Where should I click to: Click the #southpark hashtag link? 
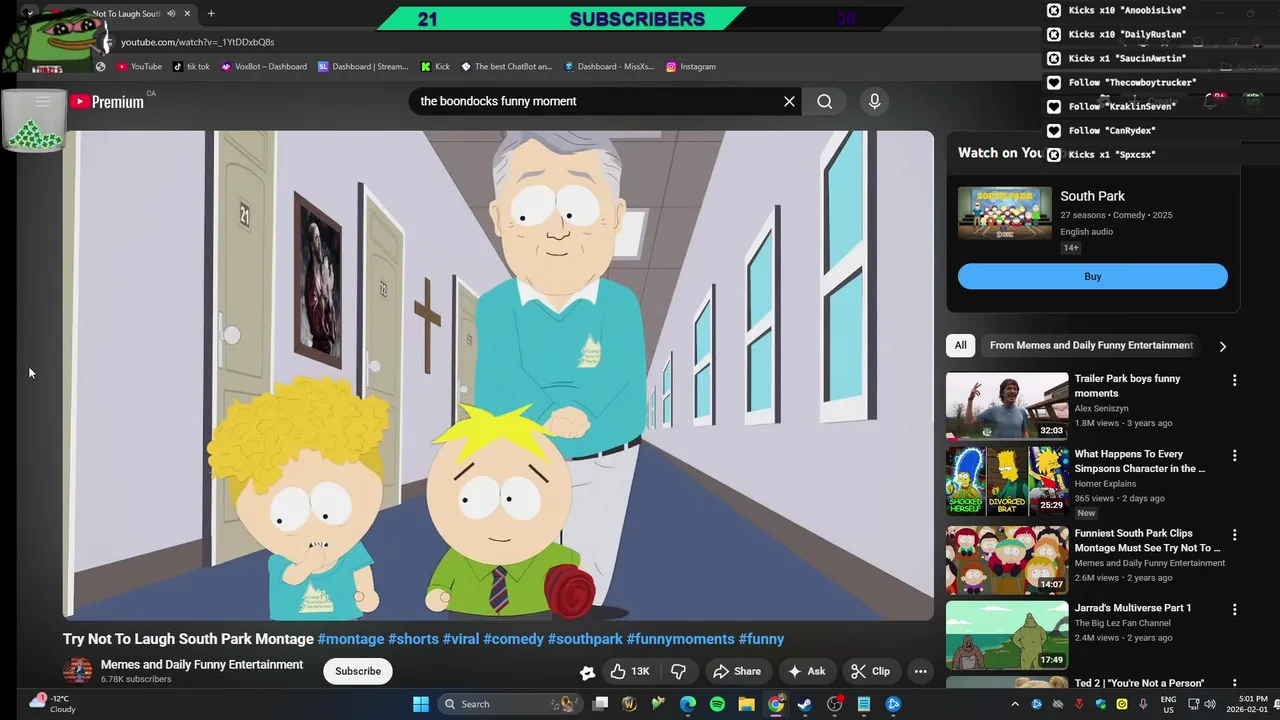pos(585,639)
